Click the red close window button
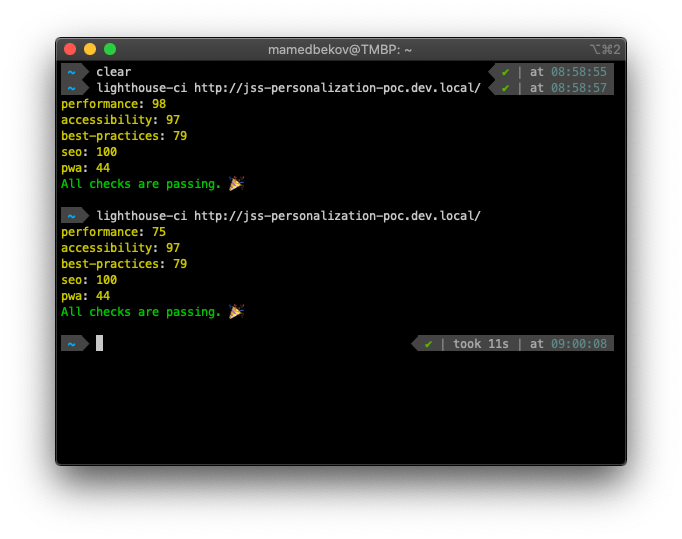682x539 pixels. coord(70,49)
